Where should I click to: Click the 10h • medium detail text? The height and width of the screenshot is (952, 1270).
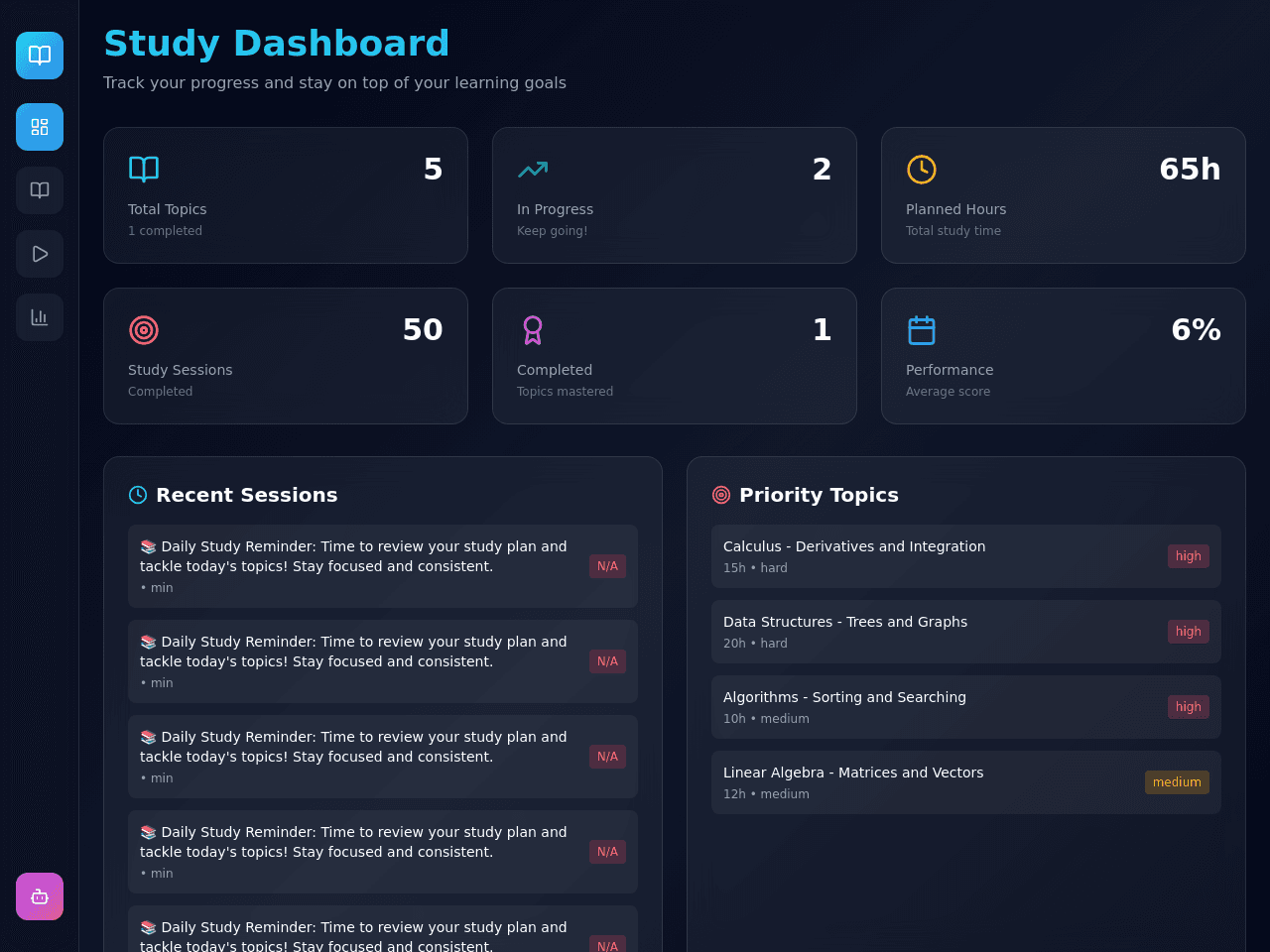click(x=766, y=719)
